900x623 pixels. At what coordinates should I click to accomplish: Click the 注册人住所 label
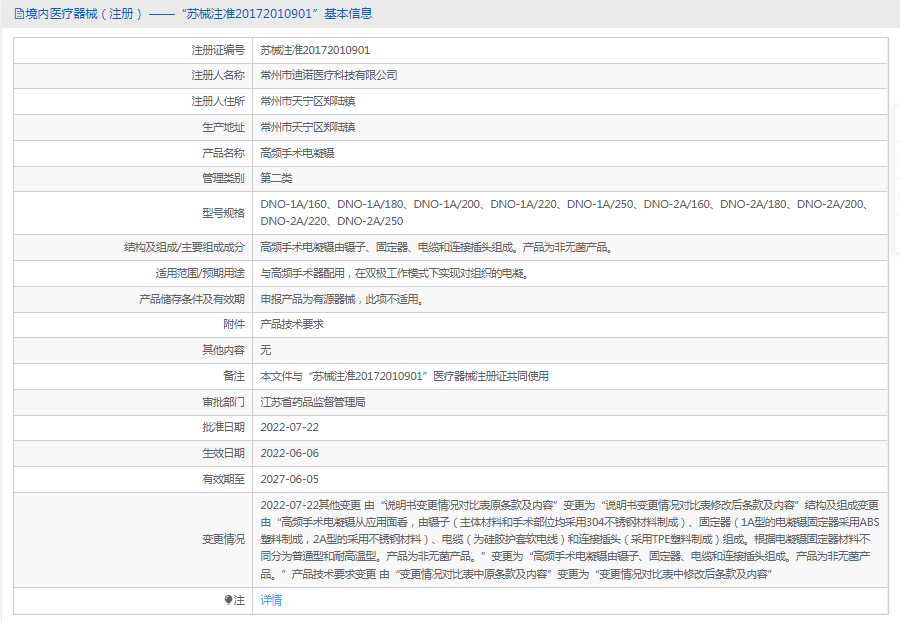(x=218, y=102)
